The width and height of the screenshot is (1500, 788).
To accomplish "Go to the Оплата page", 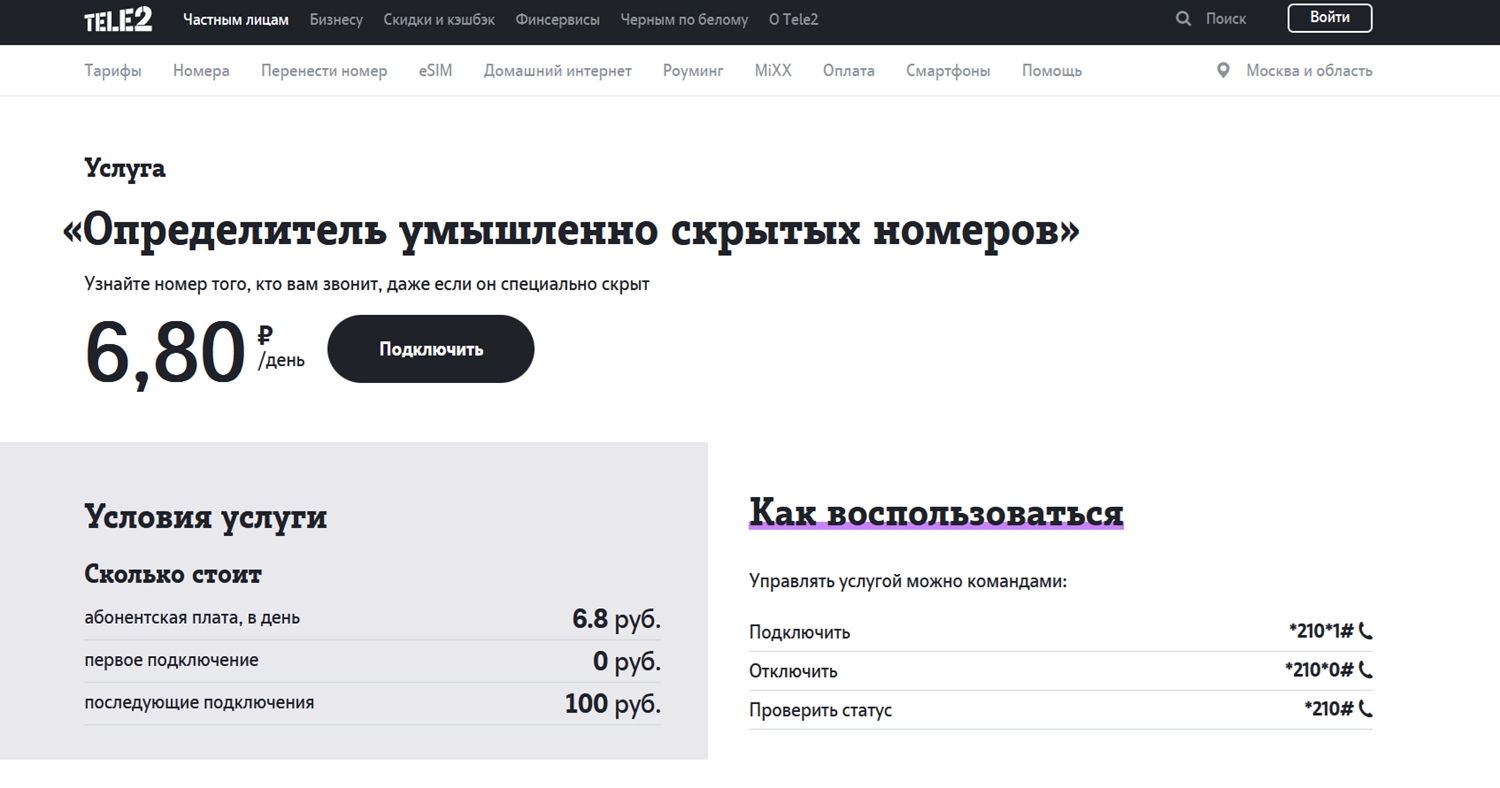I will click(849, 71).
